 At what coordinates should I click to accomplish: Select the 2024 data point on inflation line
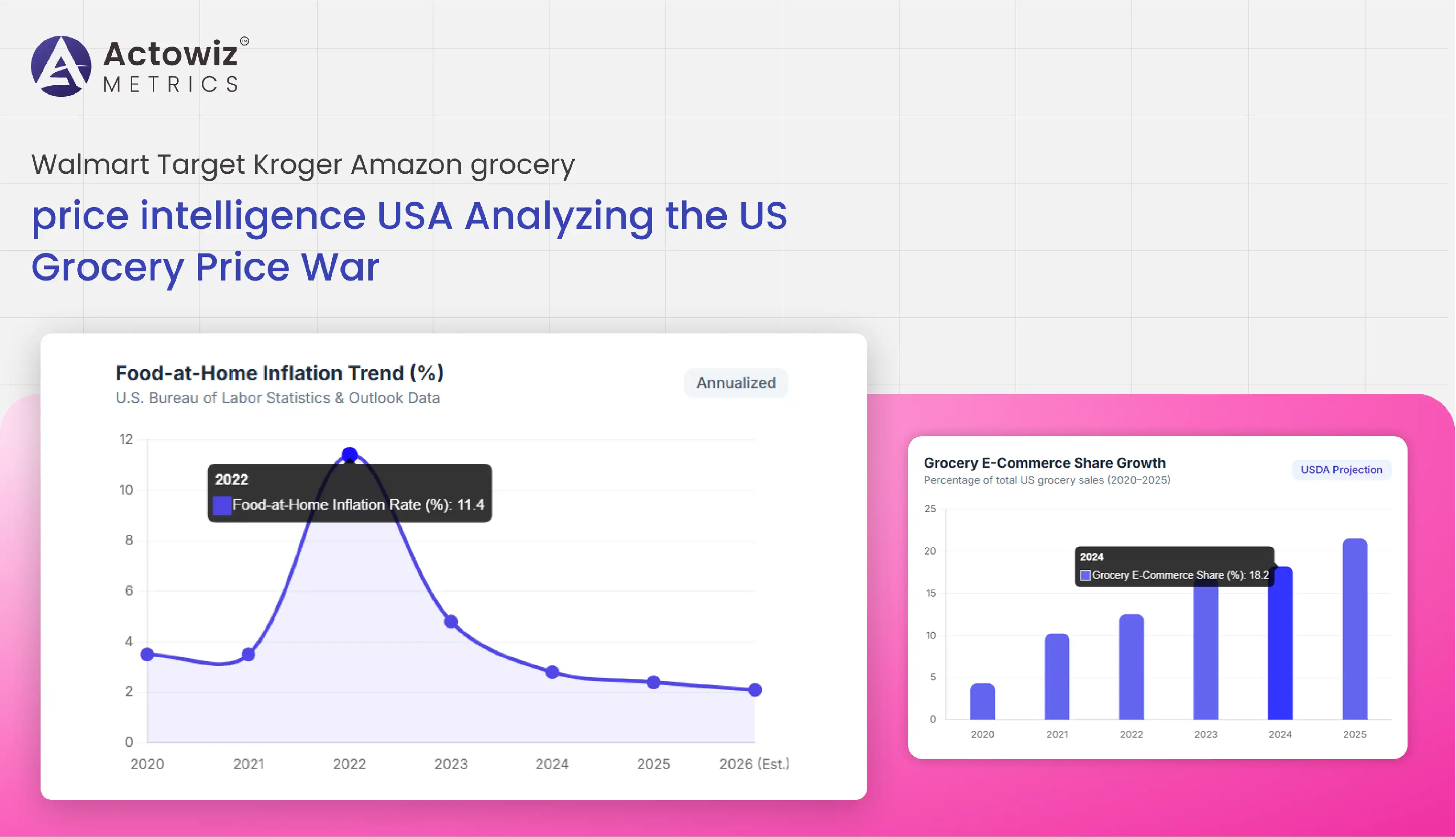[x=552, y=672]
